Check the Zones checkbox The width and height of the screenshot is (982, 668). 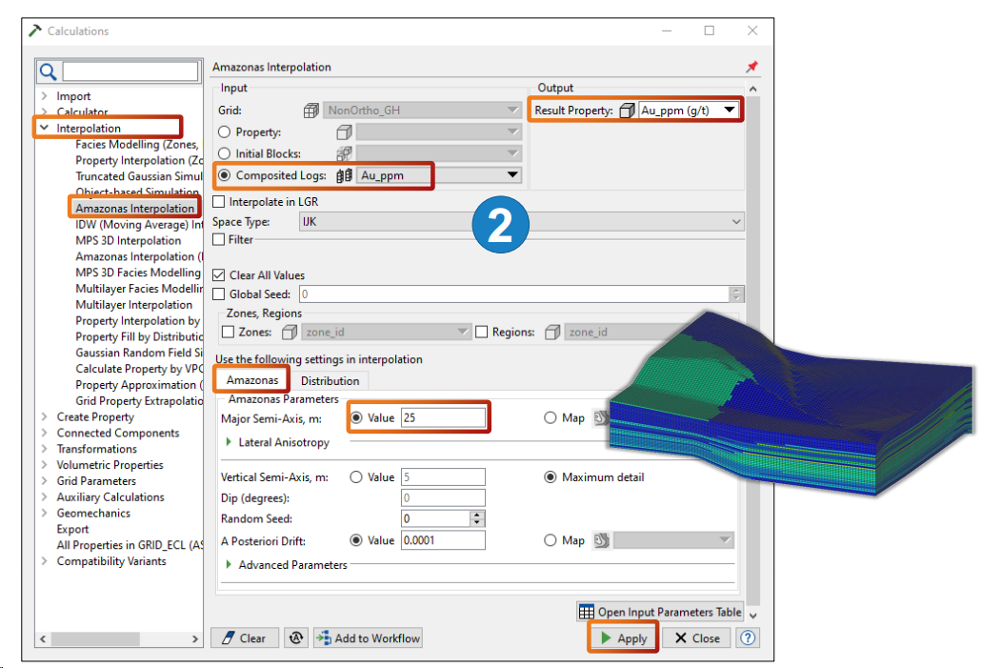tap(229, 332)
